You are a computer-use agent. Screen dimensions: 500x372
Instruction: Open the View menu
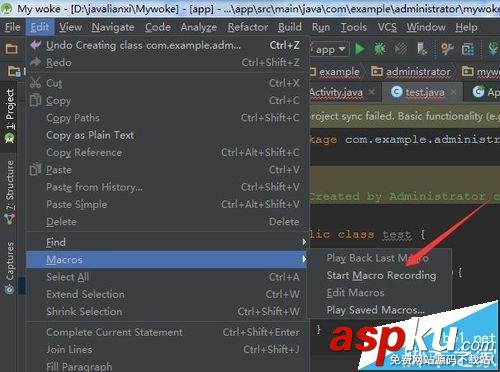coord(70,27)
